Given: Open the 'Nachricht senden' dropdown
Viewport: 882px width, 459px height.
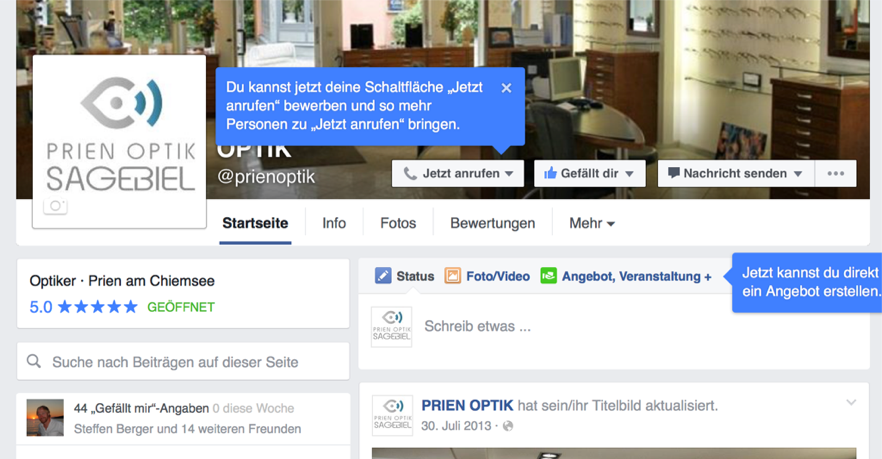Looking at the screenshot, I should click(735, 173).
